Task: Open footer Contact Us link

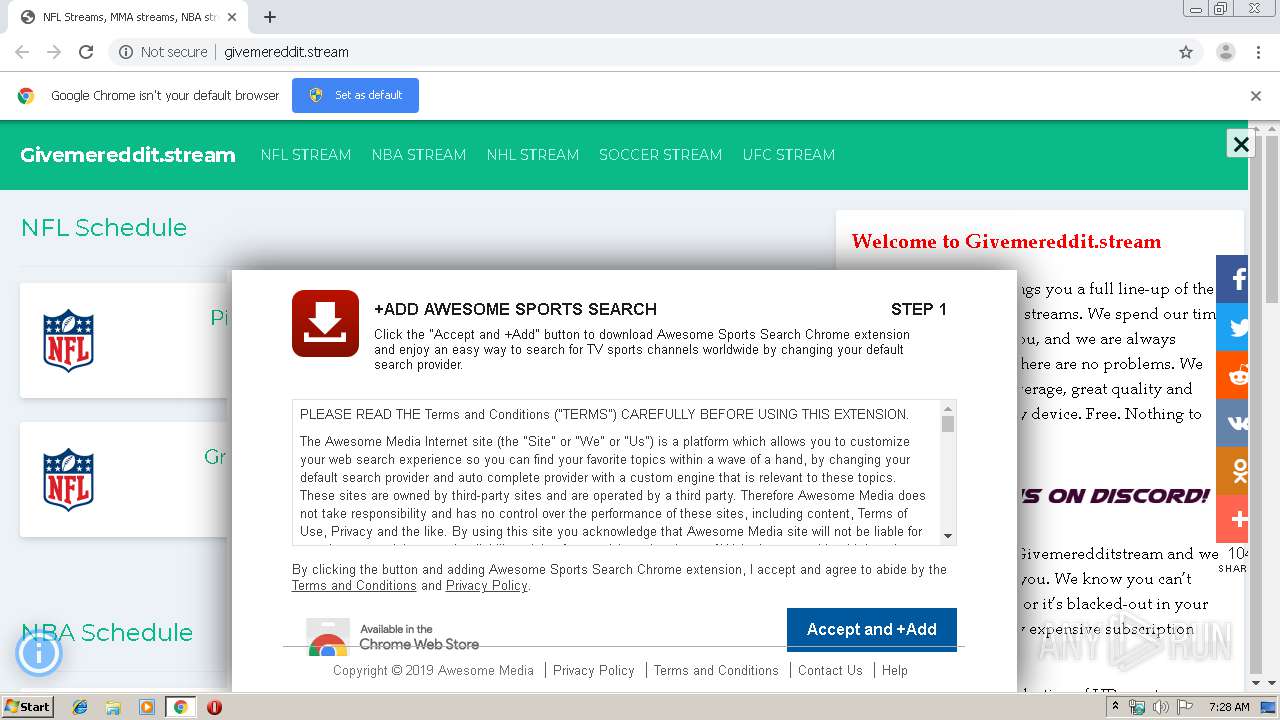Action: 830,670
